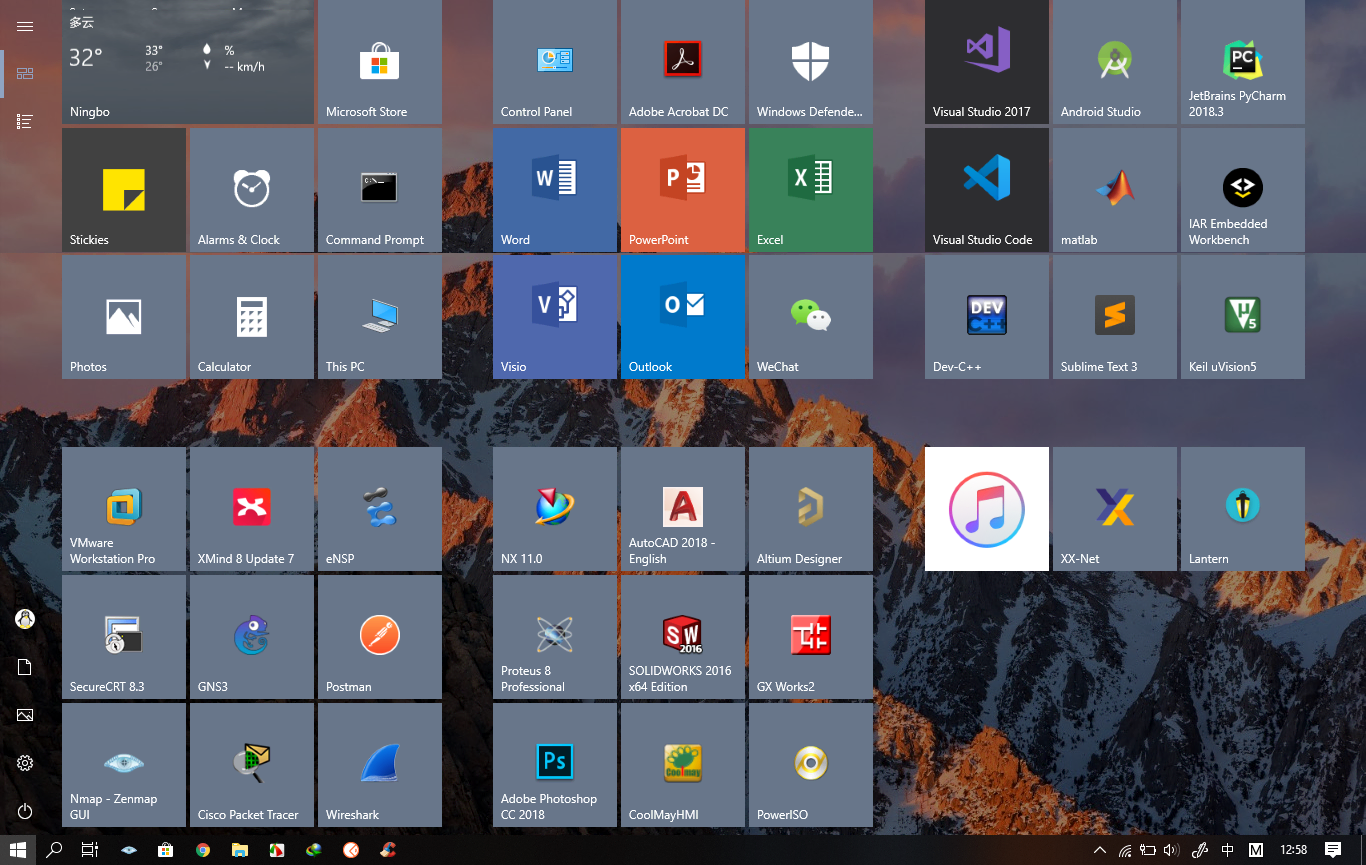Open the Pictures shortcut in Start sidebar
Viewport: 1366px width, 865px height.
tap(25, 715)
